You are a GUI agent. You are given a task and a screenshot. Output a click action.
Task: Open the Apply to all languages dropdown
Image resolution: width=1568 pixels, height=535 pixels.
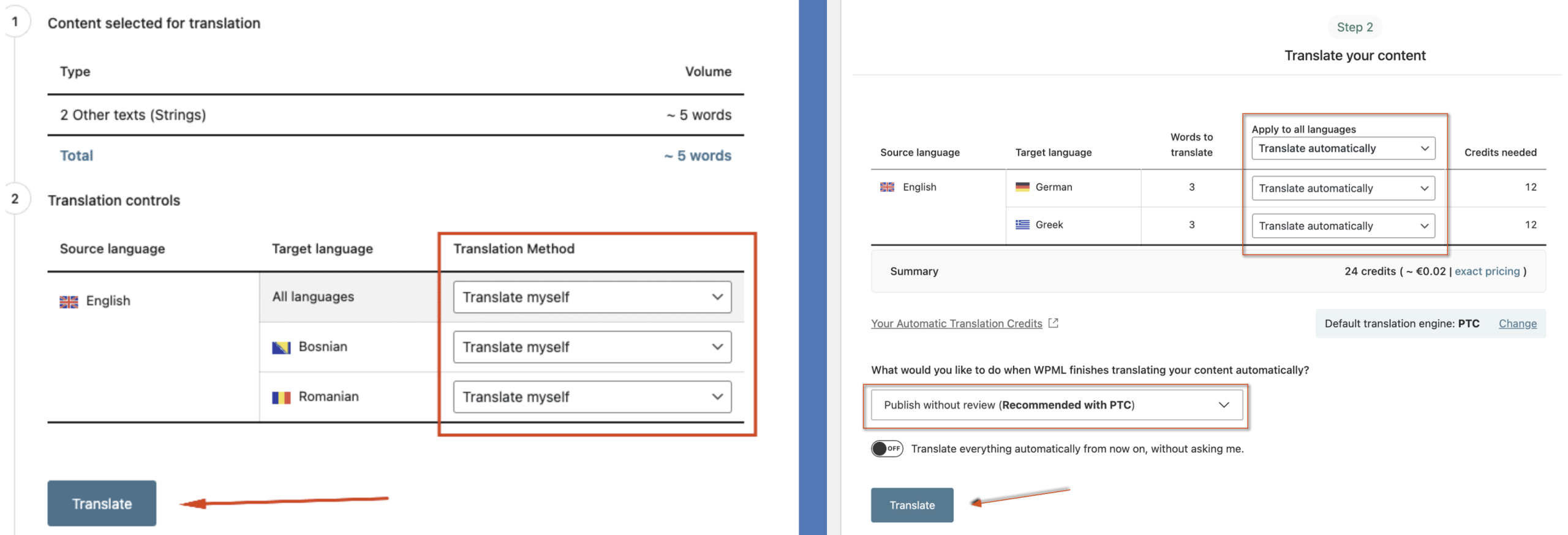point(1342,148)
